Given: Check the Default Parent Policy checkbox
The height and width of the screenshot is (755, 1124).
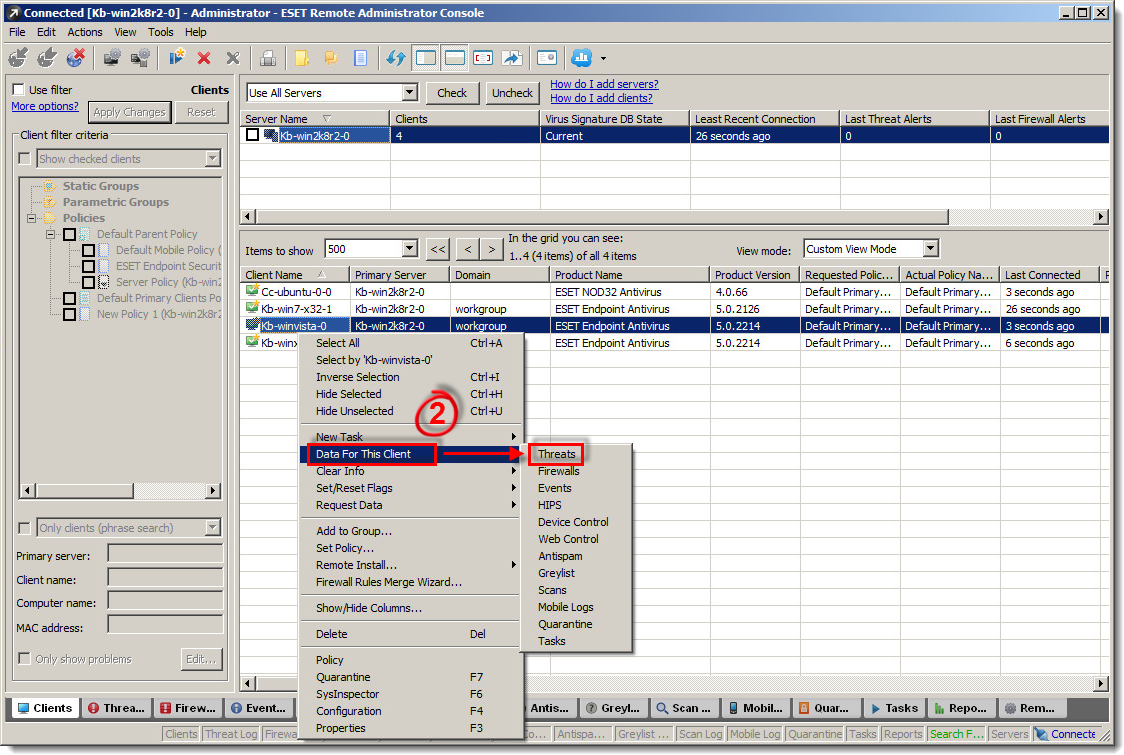Looking at the screenshot, I should pyautogui.click(x=70, y=234).
